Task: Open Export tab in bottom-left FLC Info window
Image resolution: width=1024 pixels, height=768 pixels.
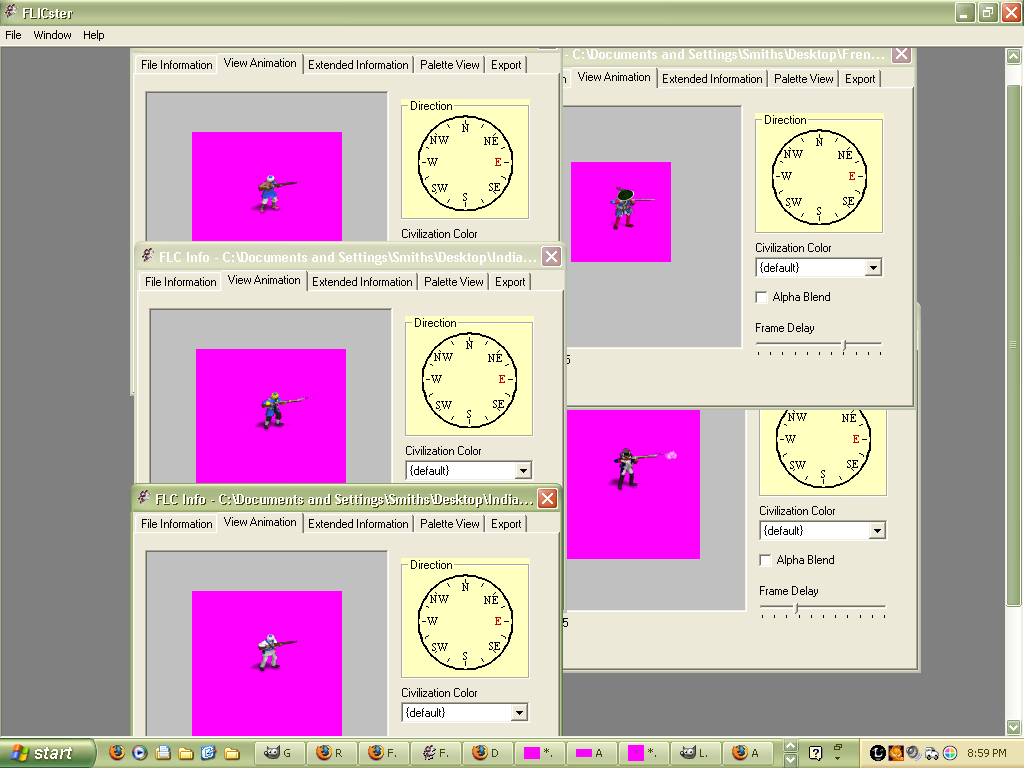Action: point(506,524)
